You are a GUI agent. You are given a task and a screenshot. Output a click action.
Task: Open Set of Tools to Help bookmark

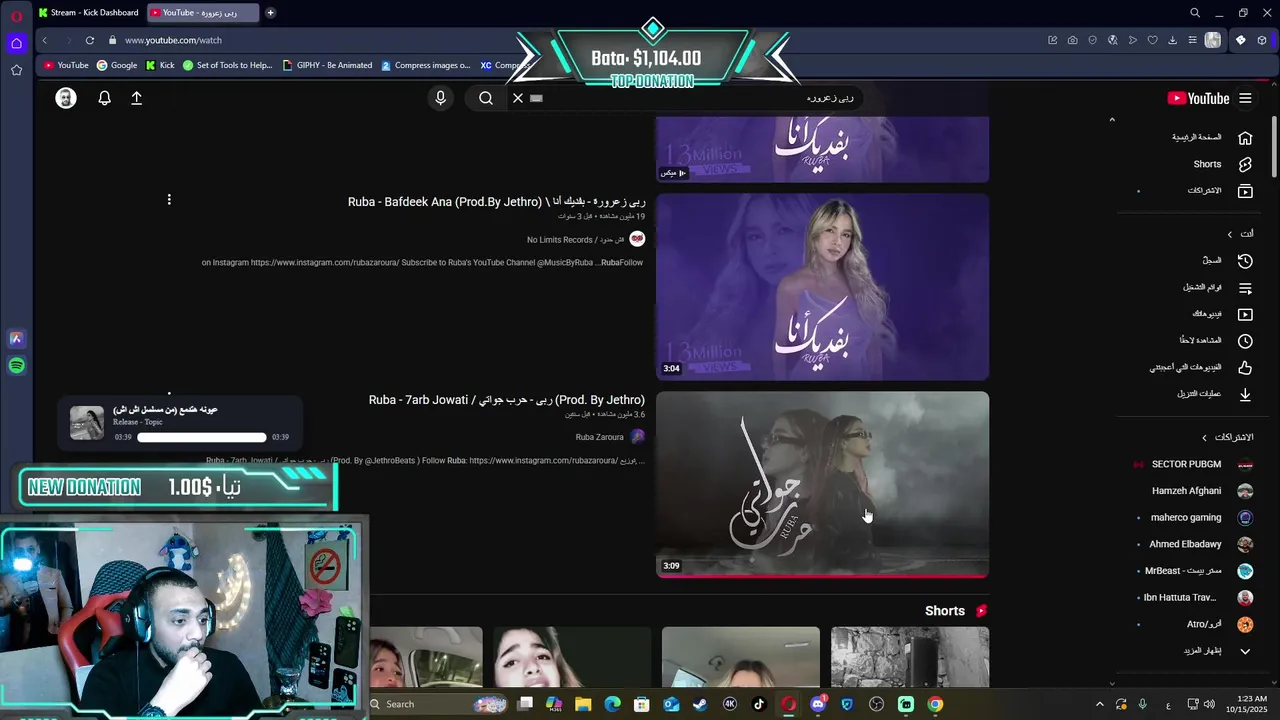[x=227, y=65]
